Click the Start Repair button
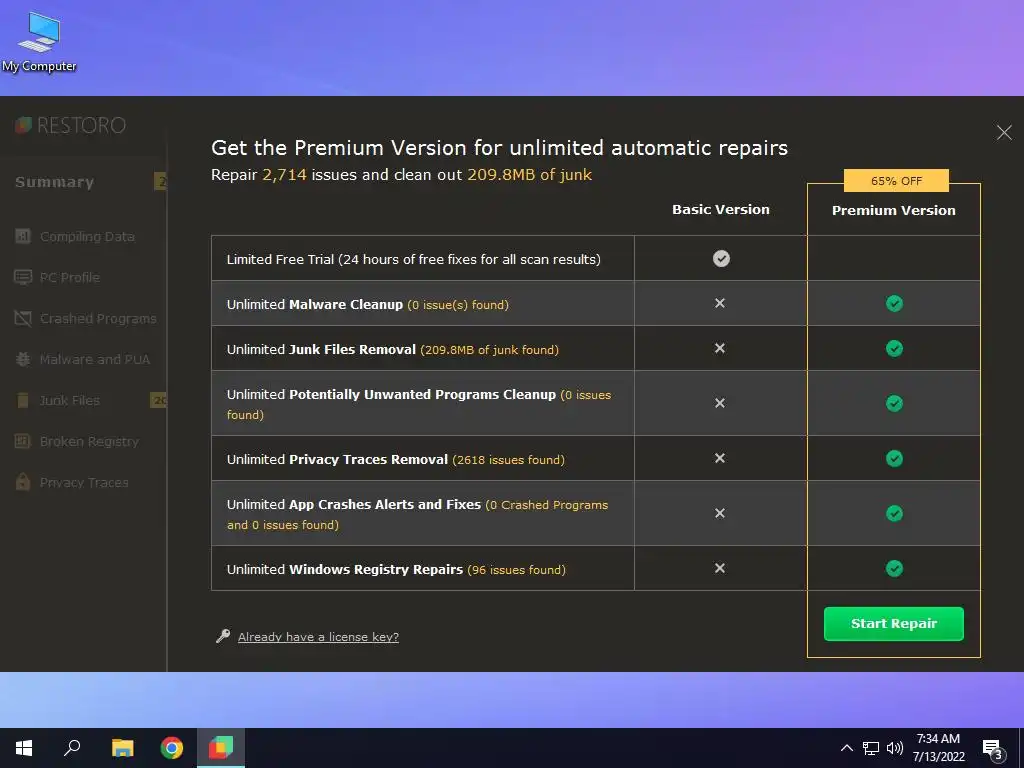1024x768 pixels. pos(893,624)
